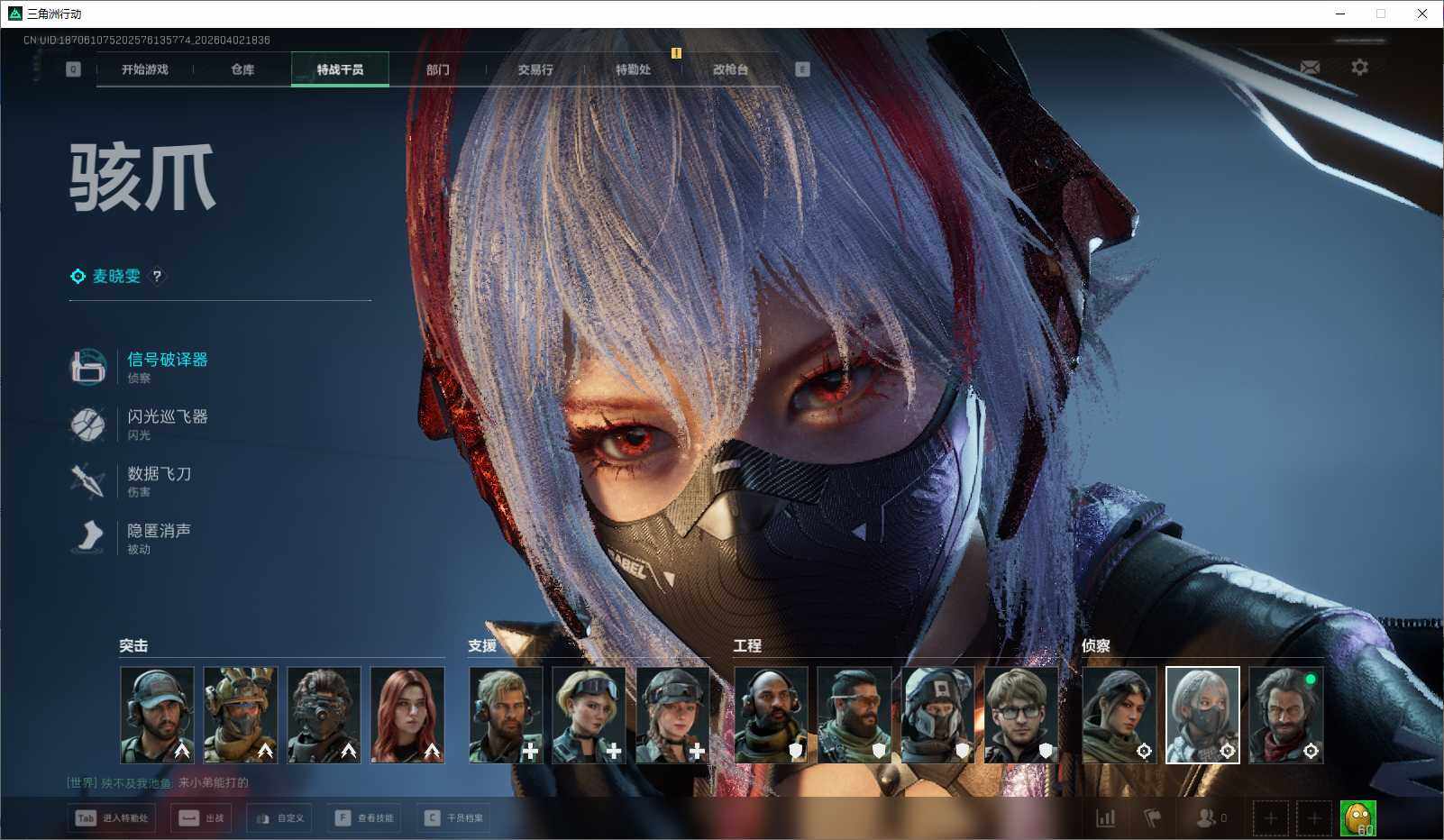Select red-haired 突击 operator portrait
Viewport: 1444px width, 840px height.
407,715
